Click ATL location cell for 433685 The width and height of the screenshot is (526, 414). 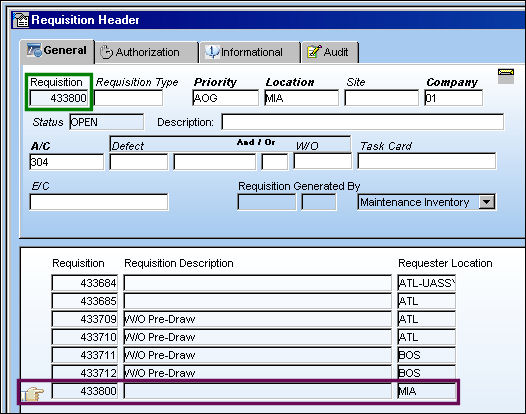coord(427,301)
